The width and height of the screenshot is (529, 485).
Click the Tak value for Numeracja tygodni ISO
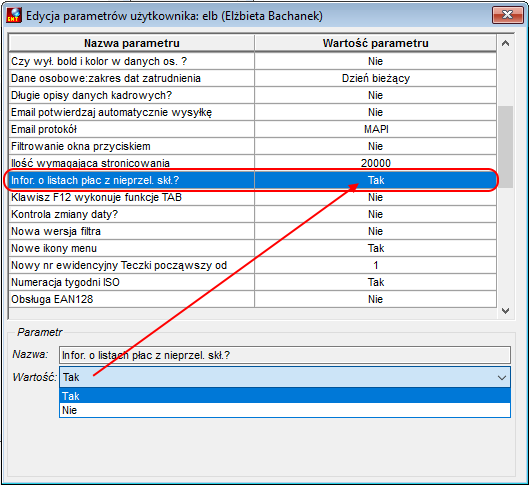tap(375, 282)
